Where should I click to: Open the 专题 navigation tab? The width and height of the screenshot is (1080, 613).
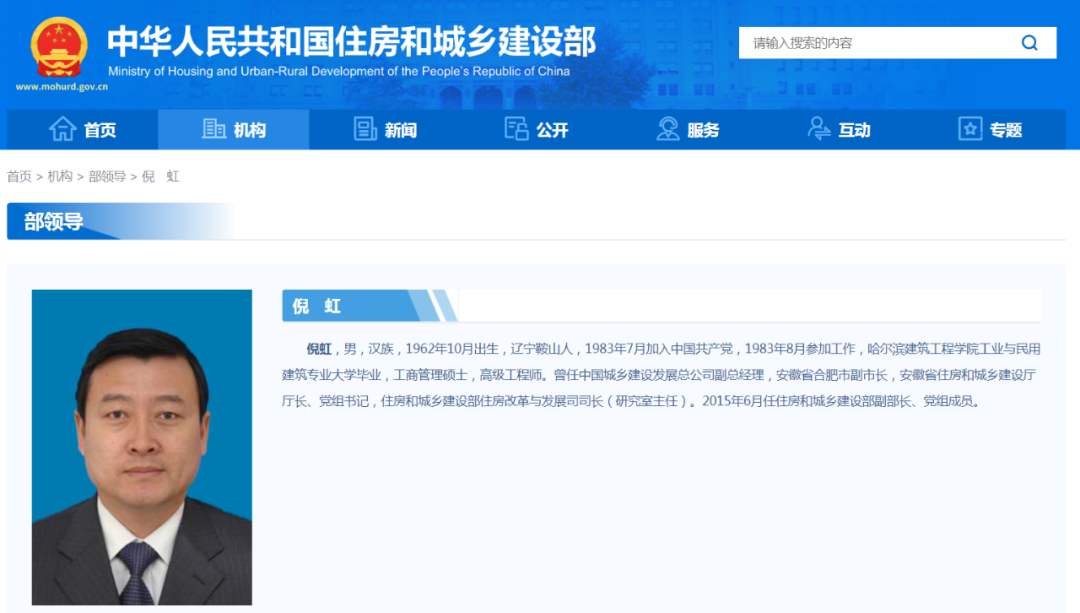tap(990, 129)
